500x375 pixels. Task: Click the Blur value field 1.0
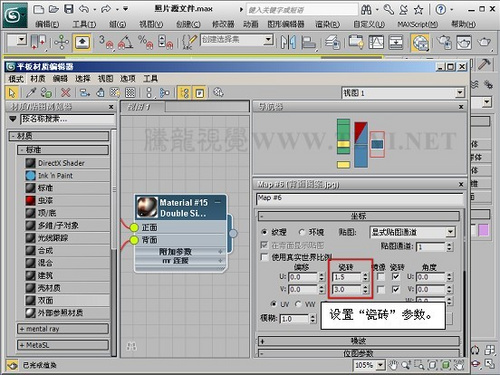coord(295,319)
